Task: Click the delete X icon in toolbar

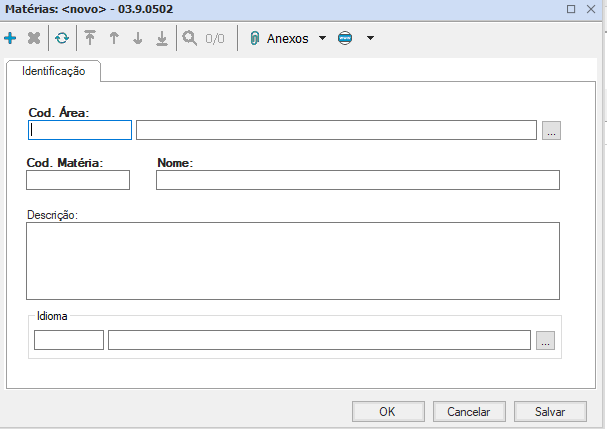Action: click(34, 39)
